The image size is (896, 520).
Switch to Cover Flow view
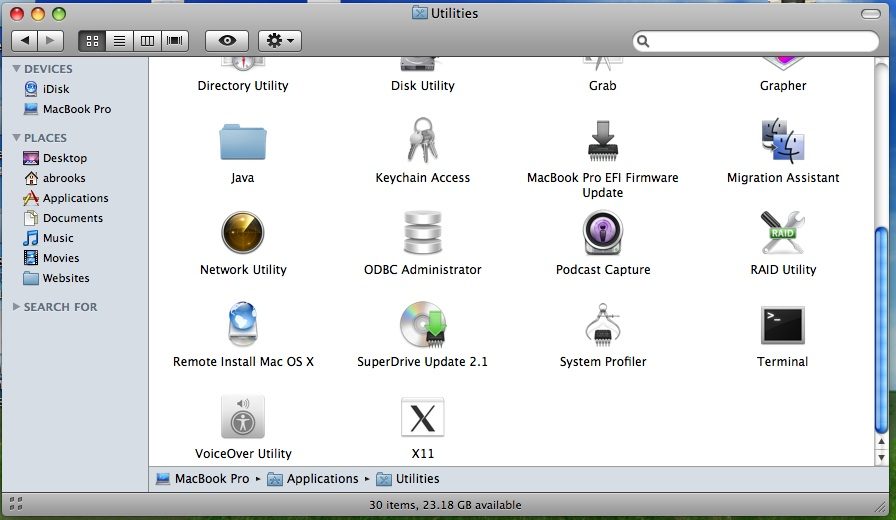pos(175,41)
